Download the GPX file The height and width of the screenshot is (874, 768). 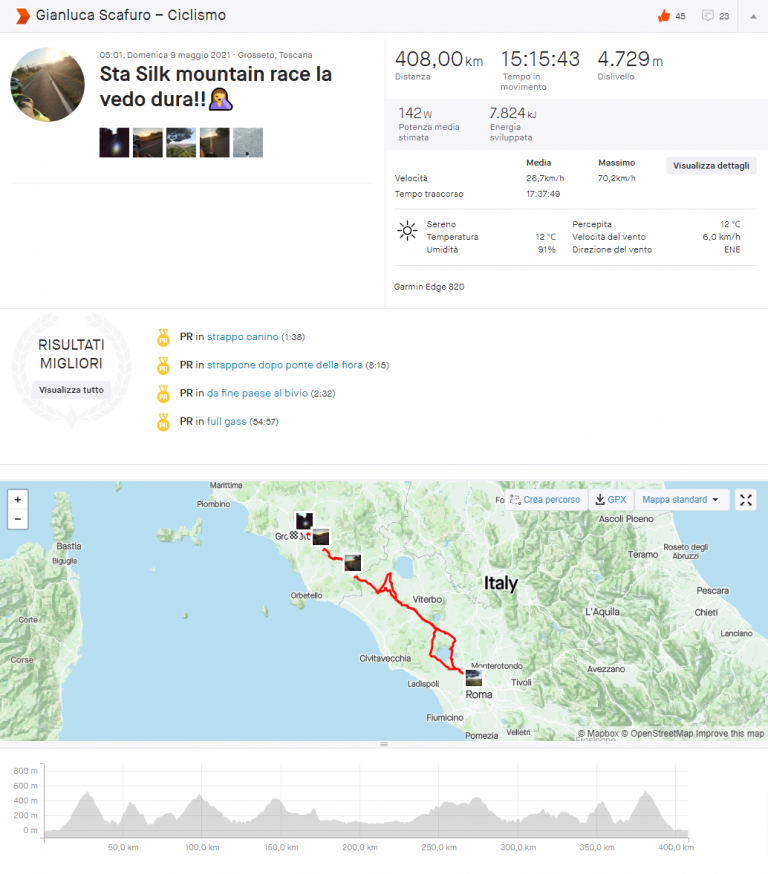point(610,499)
